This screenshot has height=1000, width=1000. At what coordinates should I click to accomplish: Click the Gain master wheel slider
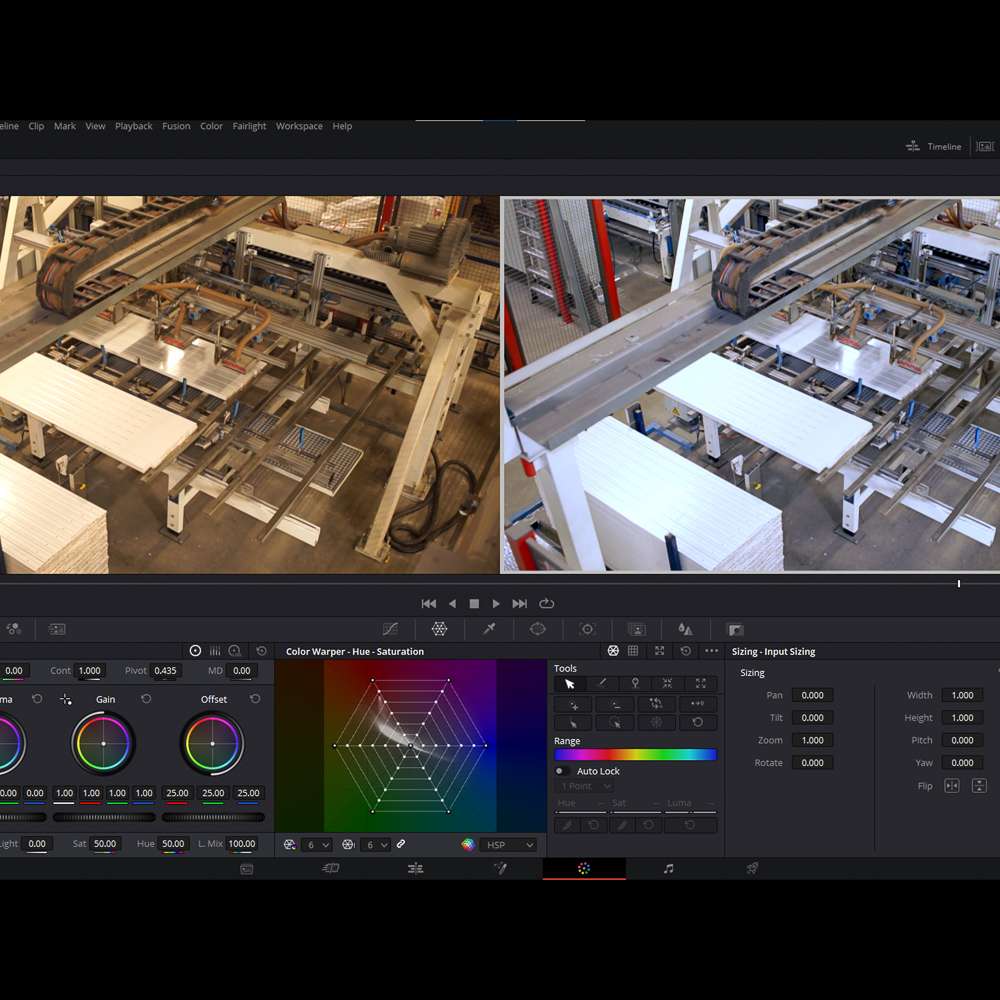[104, 817]
